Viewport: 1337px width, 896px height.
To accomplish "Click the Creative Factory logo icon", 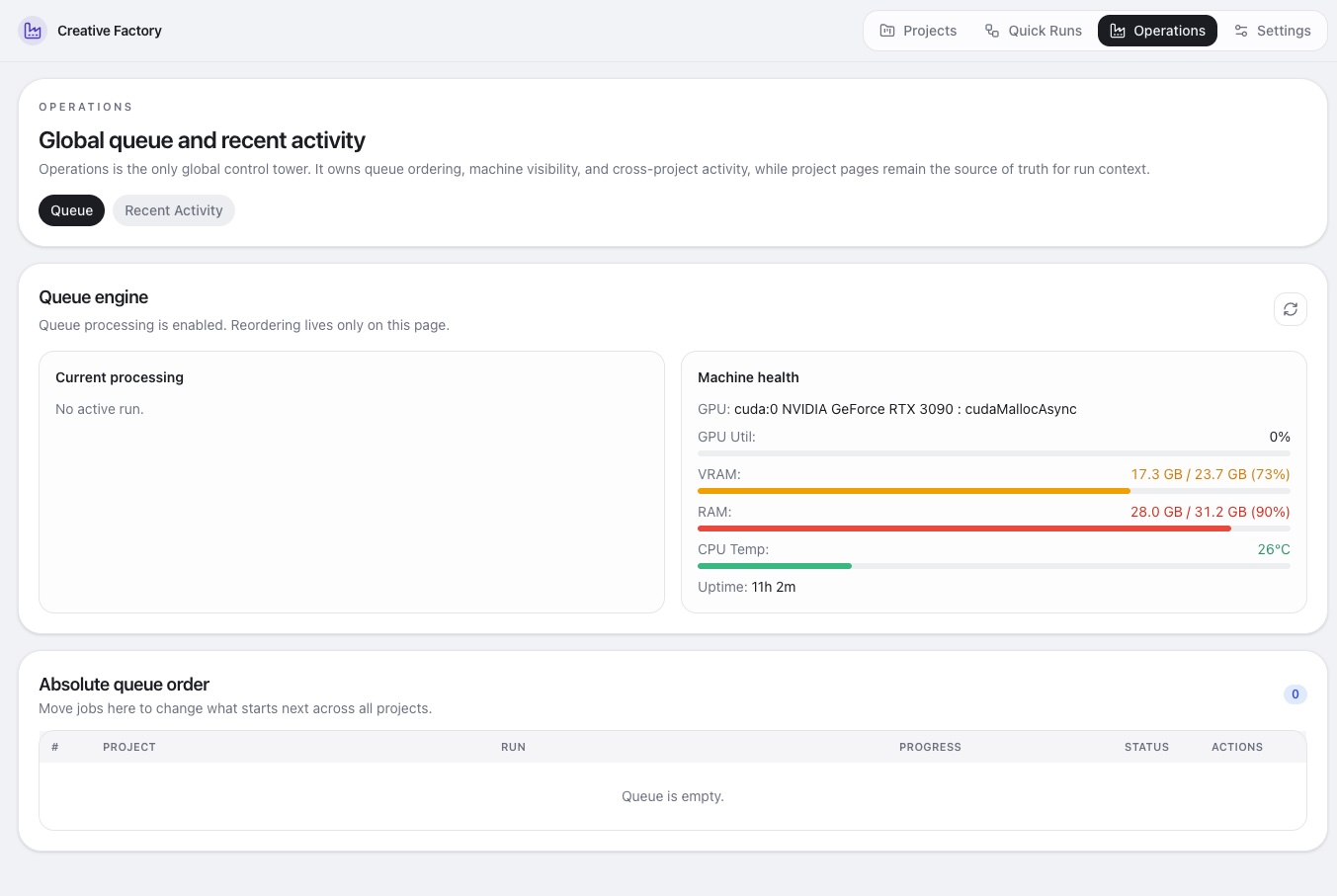I will [x=33, y=31].
